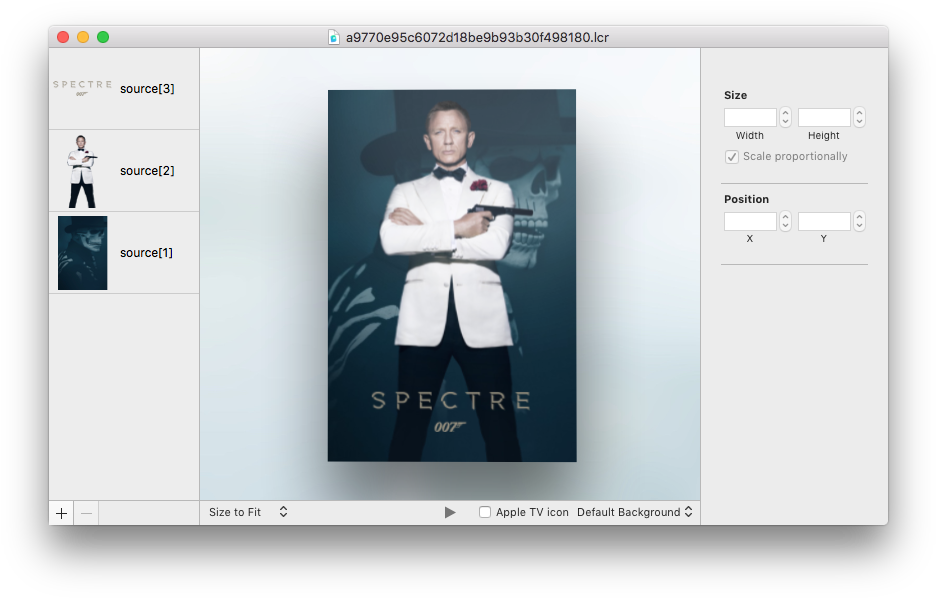936x598 pixels.
Task: Uncheck Scale proportionally
Action: tap(731, 156)
